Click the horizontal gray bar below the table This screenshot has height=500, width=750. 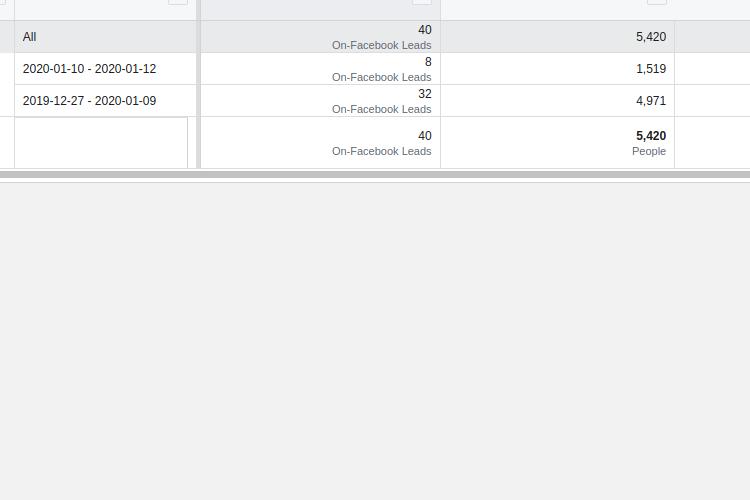click(375, 175)
